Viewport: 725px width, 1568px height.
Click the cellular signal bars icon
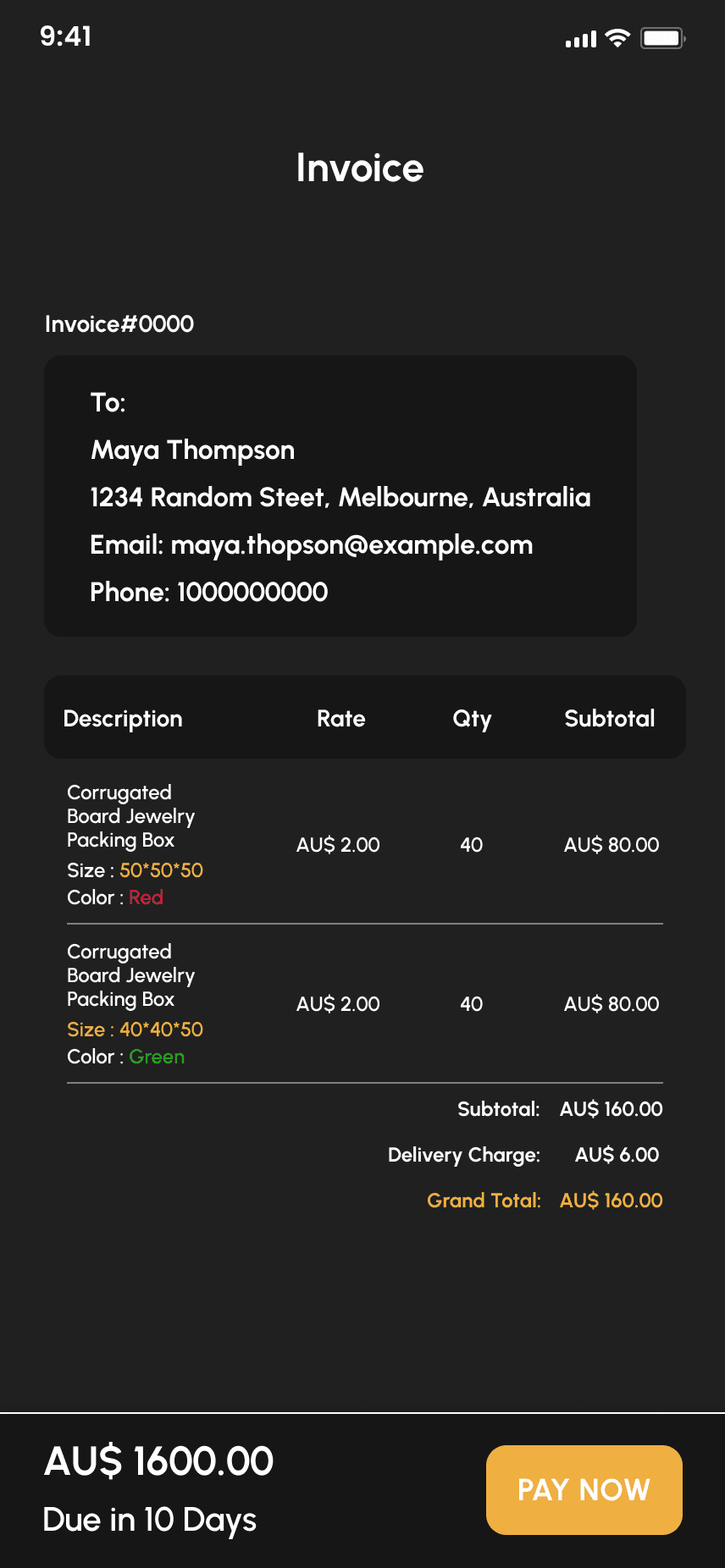click(x=581, y=39)
